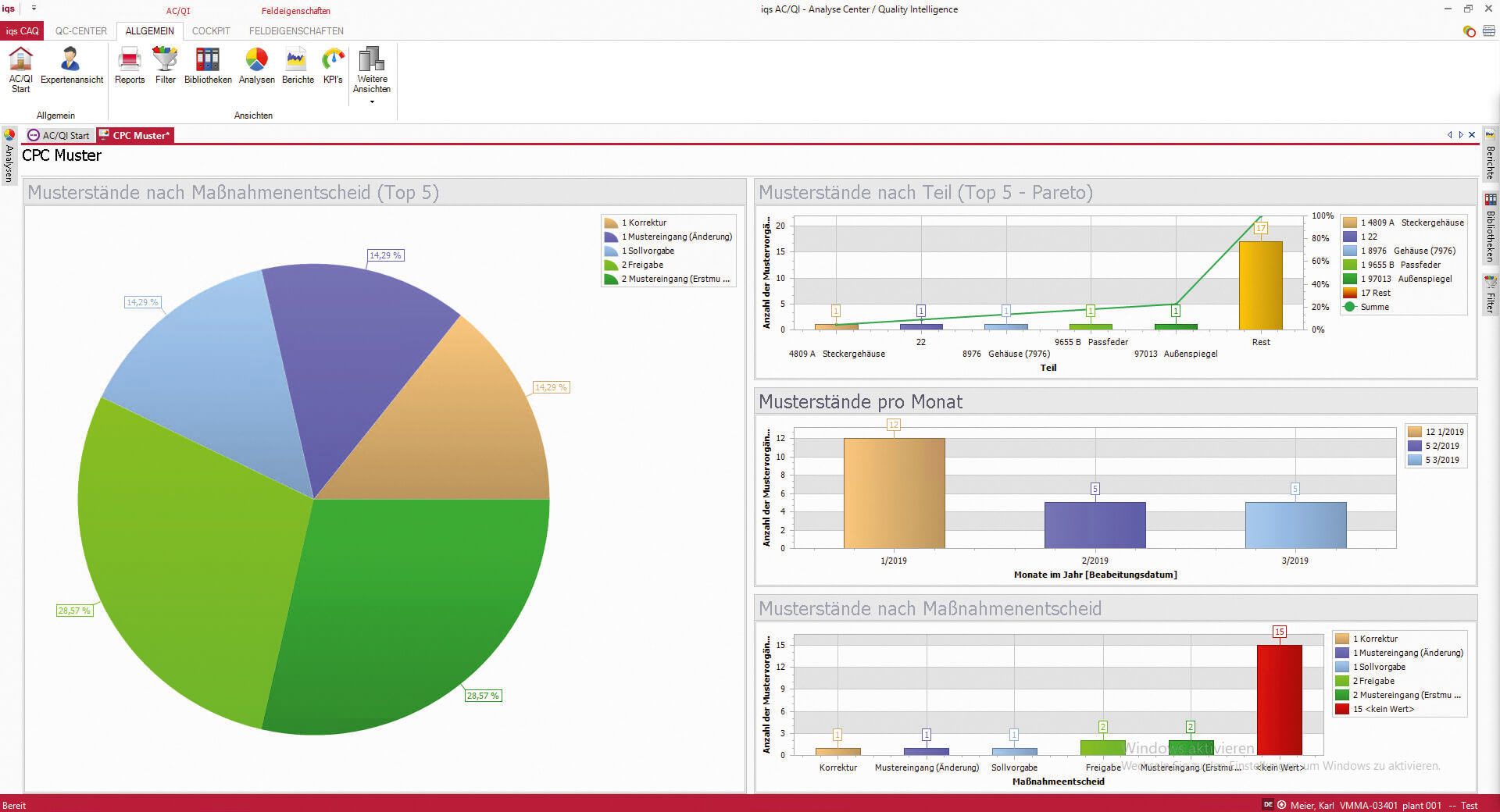Viewport: 1500px width, 812px height.
Task: Switch to the COCKPIT ribbon tab
Action: pos(211,31)
